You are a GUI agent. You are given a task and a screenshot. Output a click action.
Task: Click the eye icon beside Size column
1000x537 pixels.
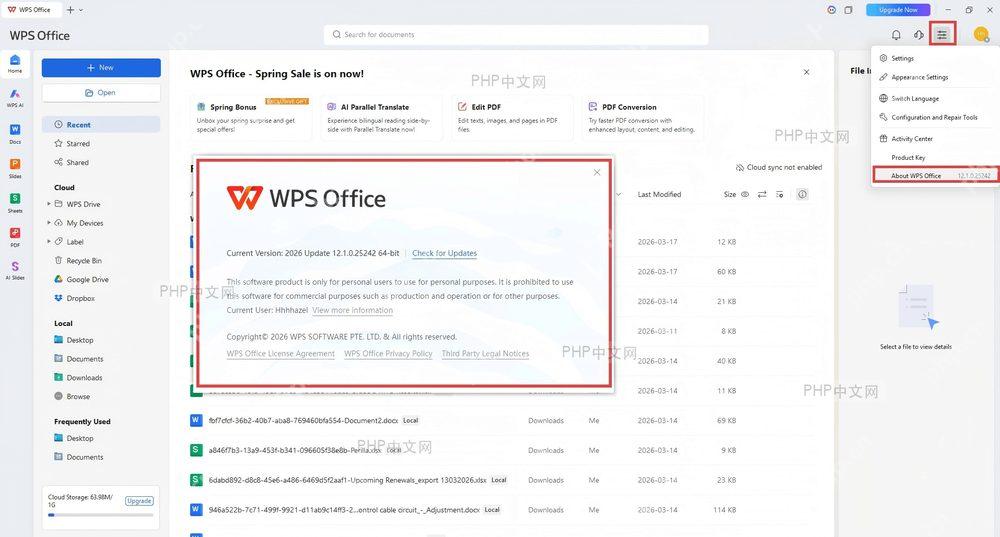point(744,195)
